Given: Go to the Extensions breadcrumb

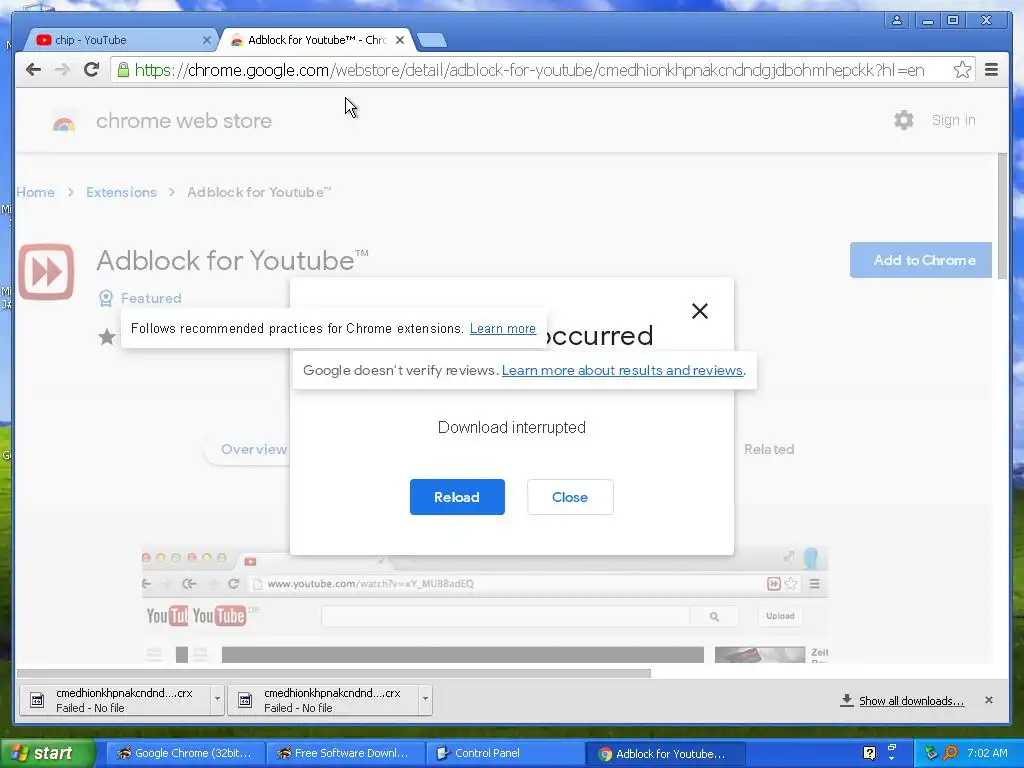Looking at the screenshot, I should pyautogui.click(x=121, y=192).
